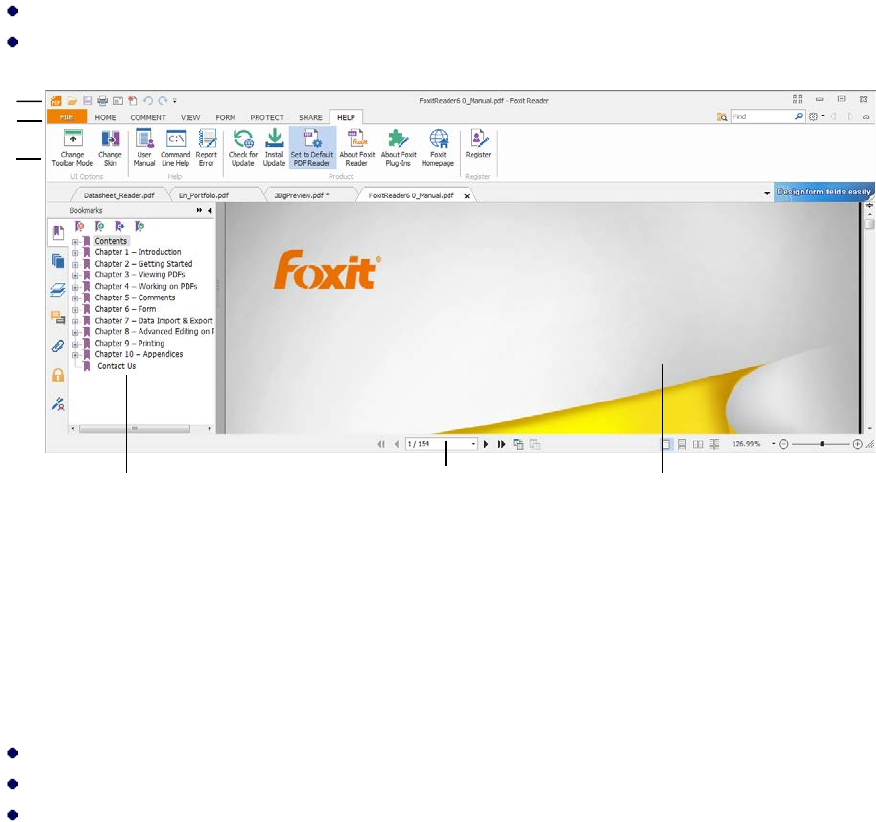Click the Save icon in quick access toolbar
876x822 pixels.
click(x=87, y=101)
